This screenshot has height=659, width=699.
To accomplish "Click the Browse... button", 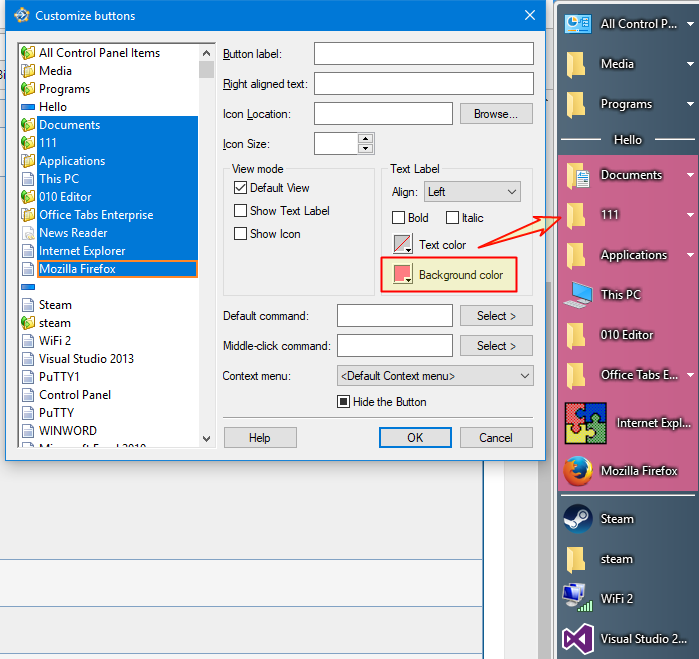I will 496,114.
